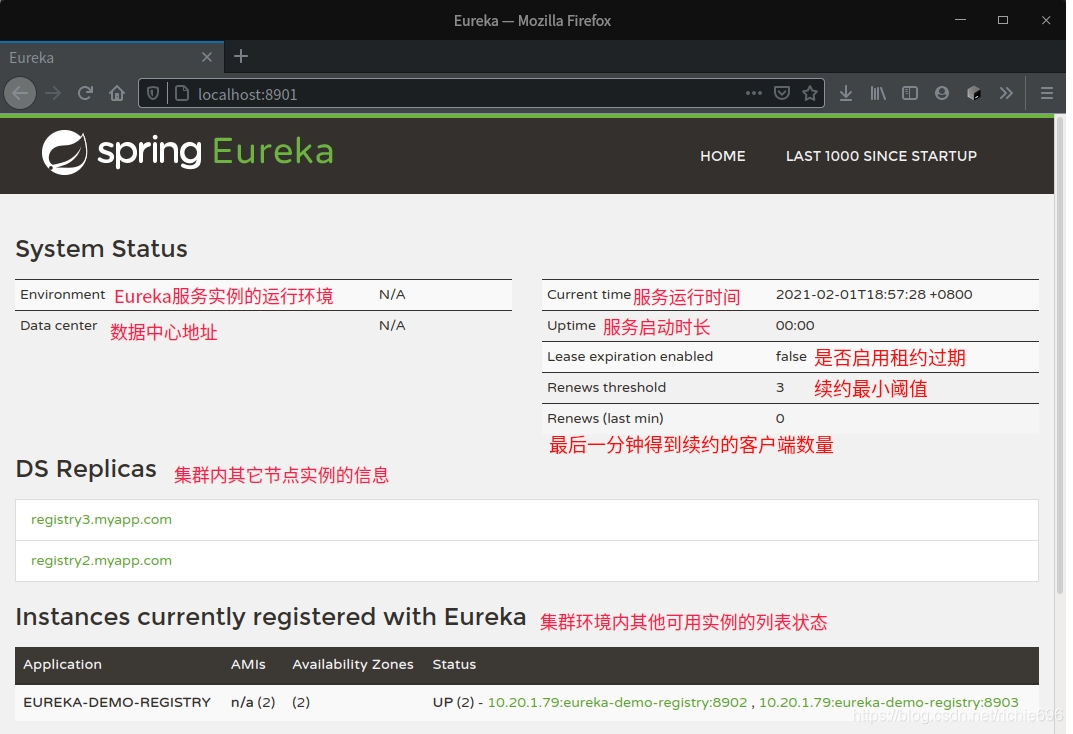Click the Environment row label
The height and width of the screenshot is (734, 1073).
(x=62, y=295)
